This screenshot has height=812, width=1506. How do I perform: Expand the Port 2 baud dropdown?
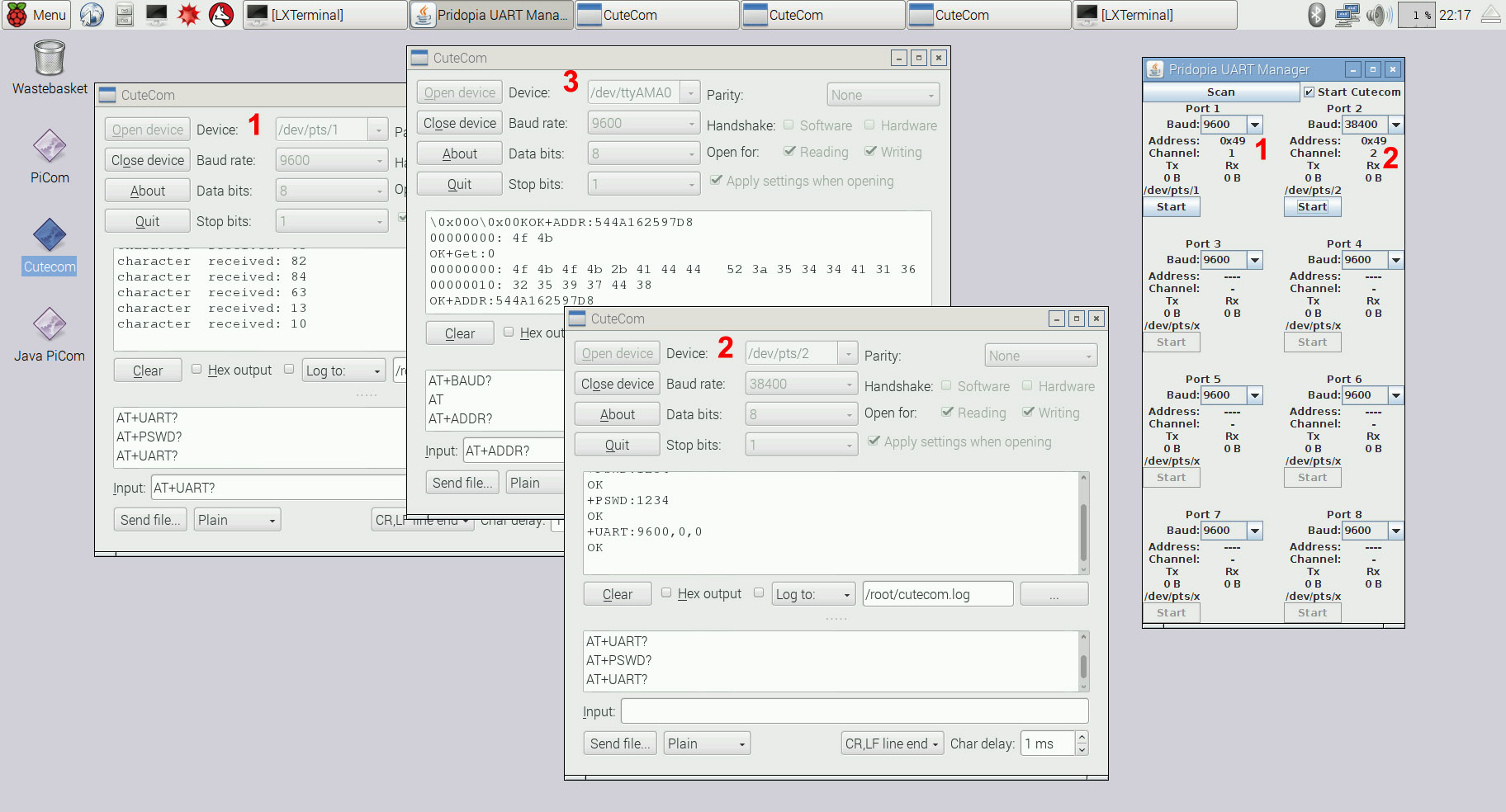point(1395,125)
